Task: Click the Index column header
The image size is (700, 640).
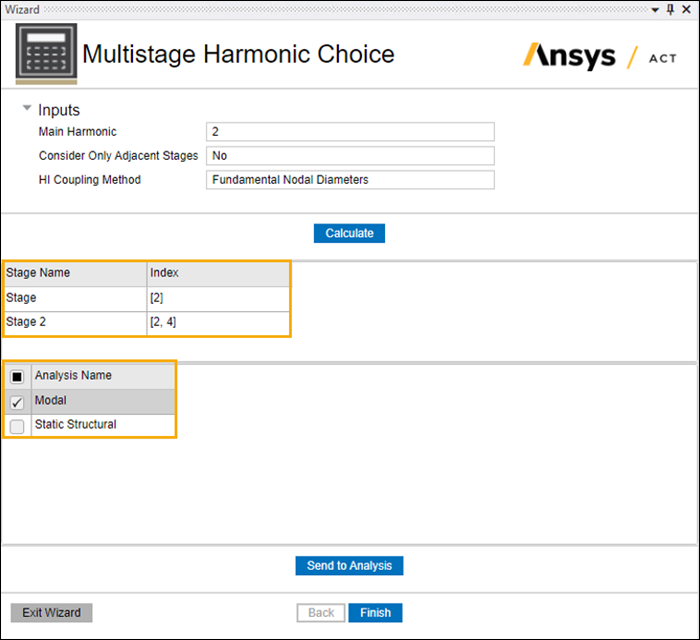Action: tap(218, 273)
